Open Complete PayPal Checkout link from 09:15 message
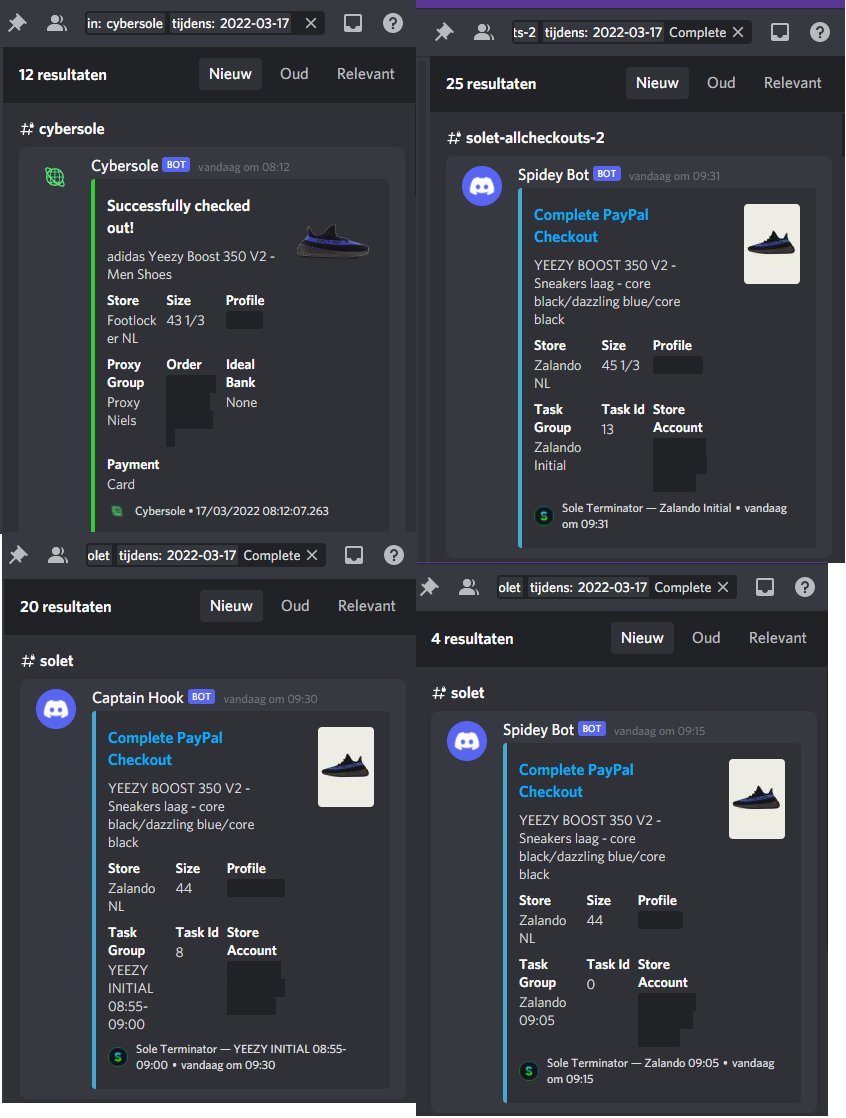Image resolution: width=846 pixels, height=1118 pixels. (576, 781)
